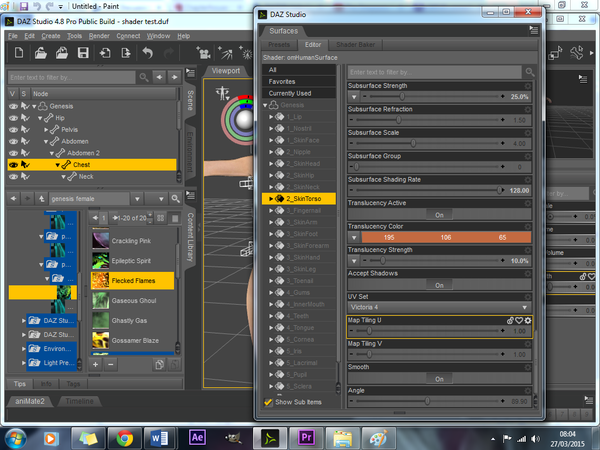The width and height of the screenshot is (600, 450).
Task: Open the Timeline tab
Action: pos(79,401)
